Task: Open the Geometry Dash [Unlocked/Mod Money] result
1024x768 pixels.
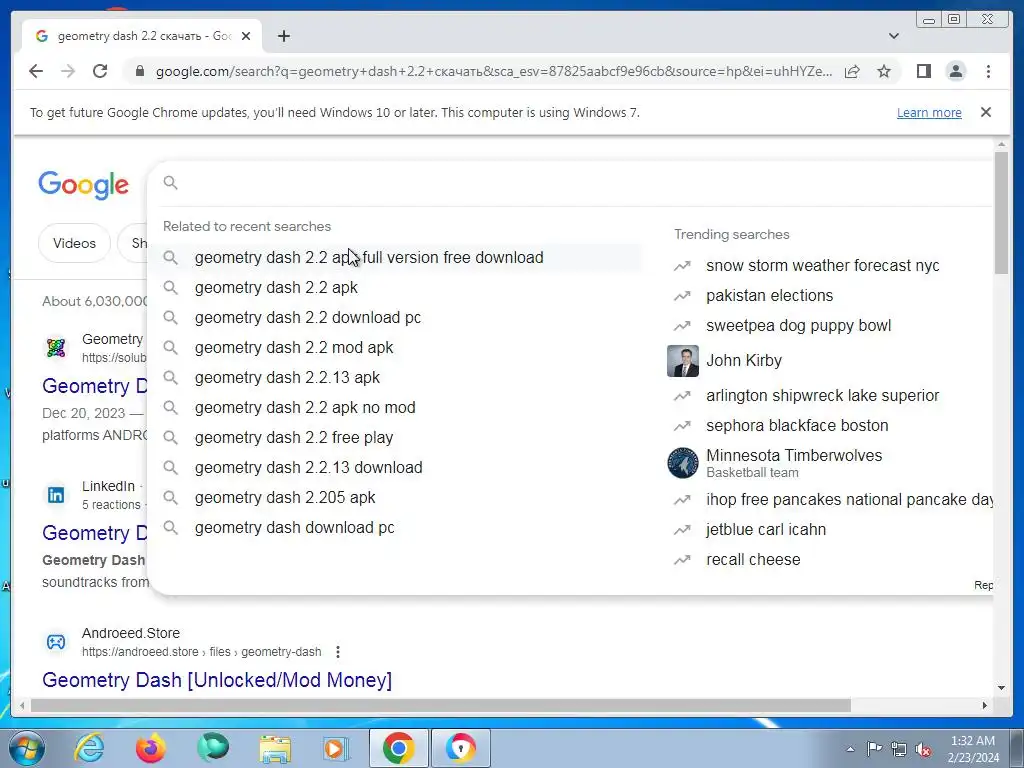Action: click(x=217, y=680)
